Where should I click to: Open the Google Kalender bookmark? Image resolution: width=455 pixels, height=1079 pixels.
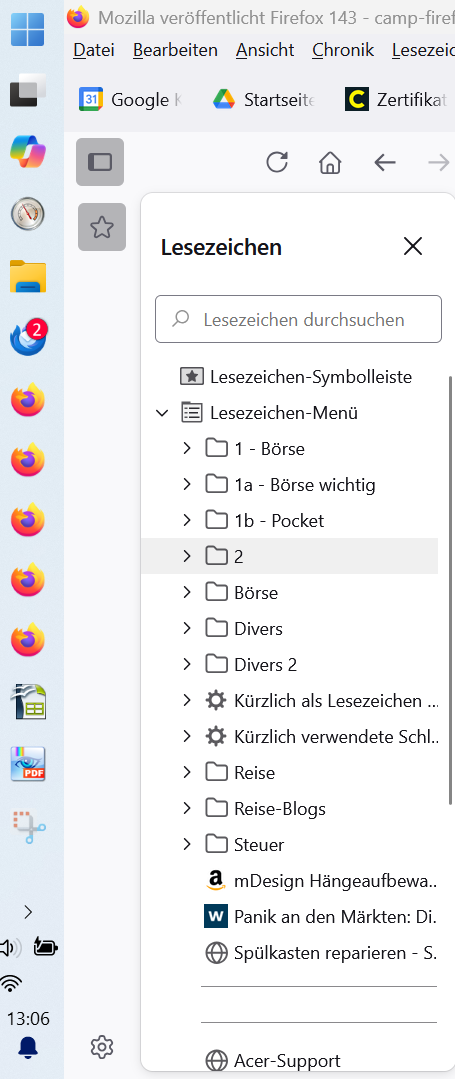pos(131,100)
